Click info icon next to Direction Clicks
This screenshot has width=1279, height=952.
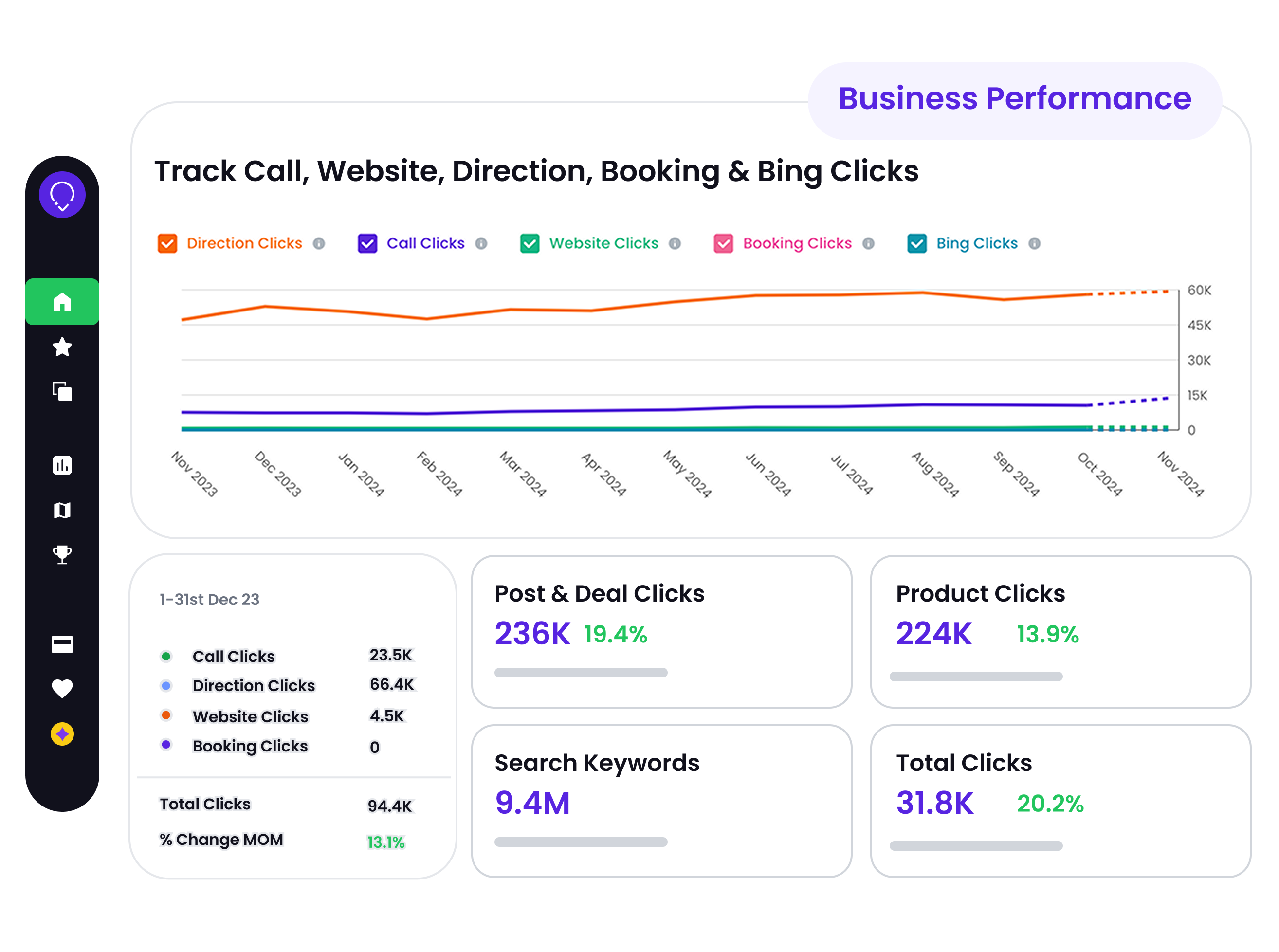click(x=319, y=244)
